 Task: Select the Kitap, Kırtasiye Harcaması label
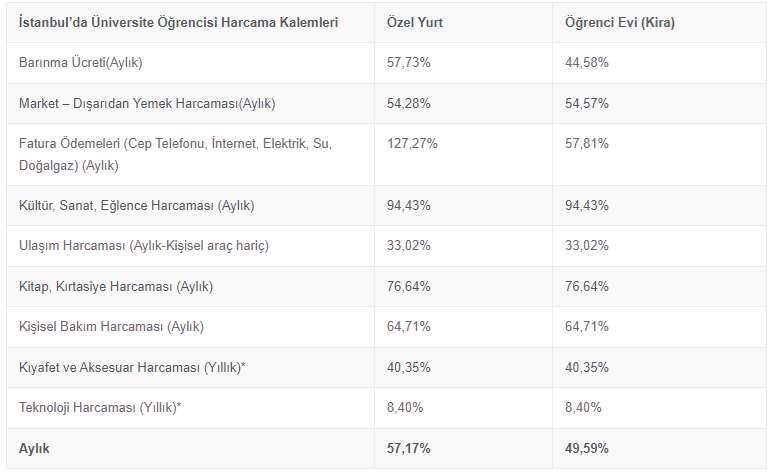[x=116, y=286]
